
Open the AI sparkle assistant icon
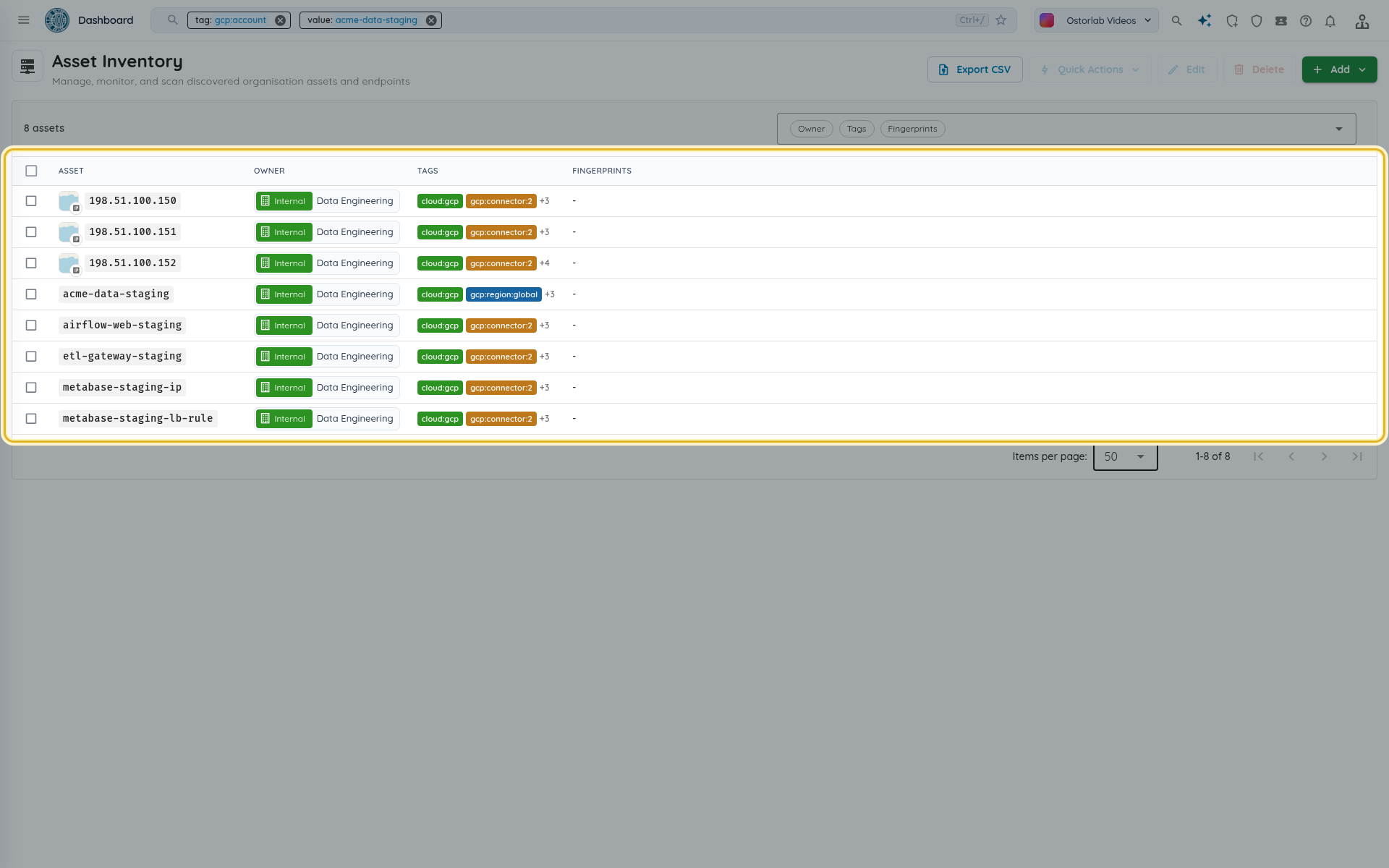tap(1204, 21)
